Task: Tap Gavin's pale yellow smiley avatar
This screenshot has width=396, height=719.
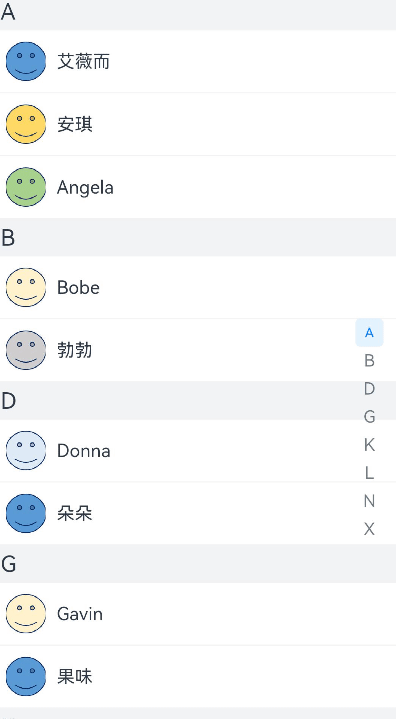Action: 26,614
